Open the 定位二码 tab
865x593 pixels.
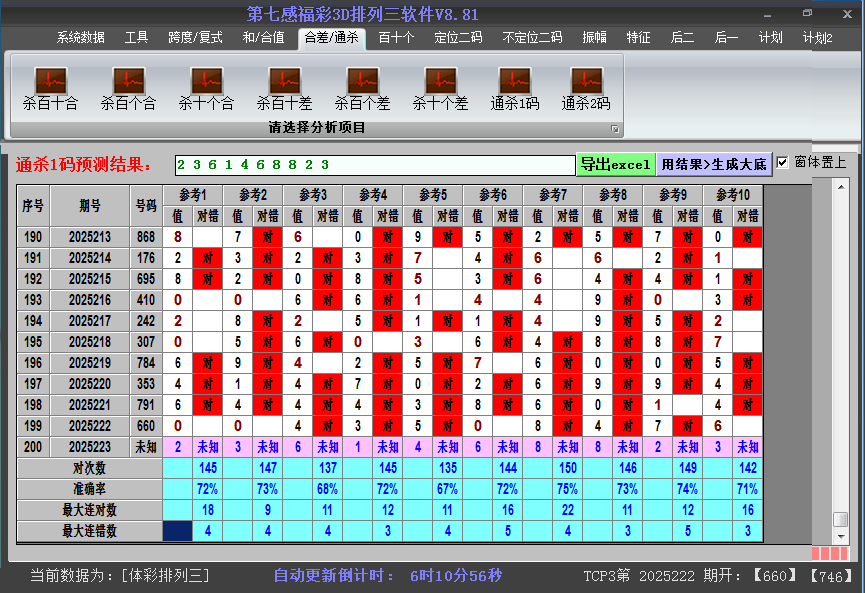(x=458, y=38)
